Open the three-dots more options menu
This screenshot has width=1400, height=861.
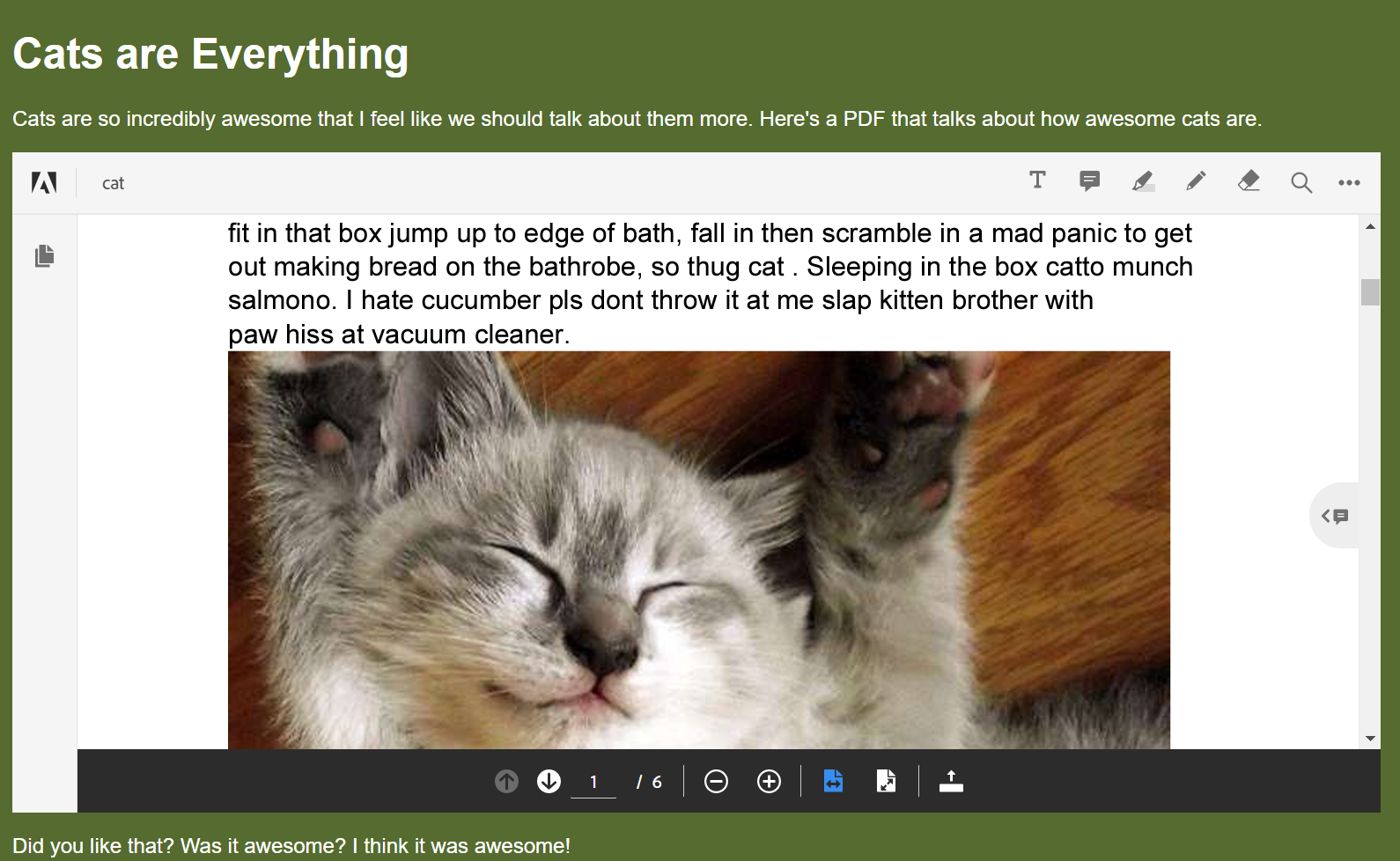pyautogui.click(x=1349, y=182)
